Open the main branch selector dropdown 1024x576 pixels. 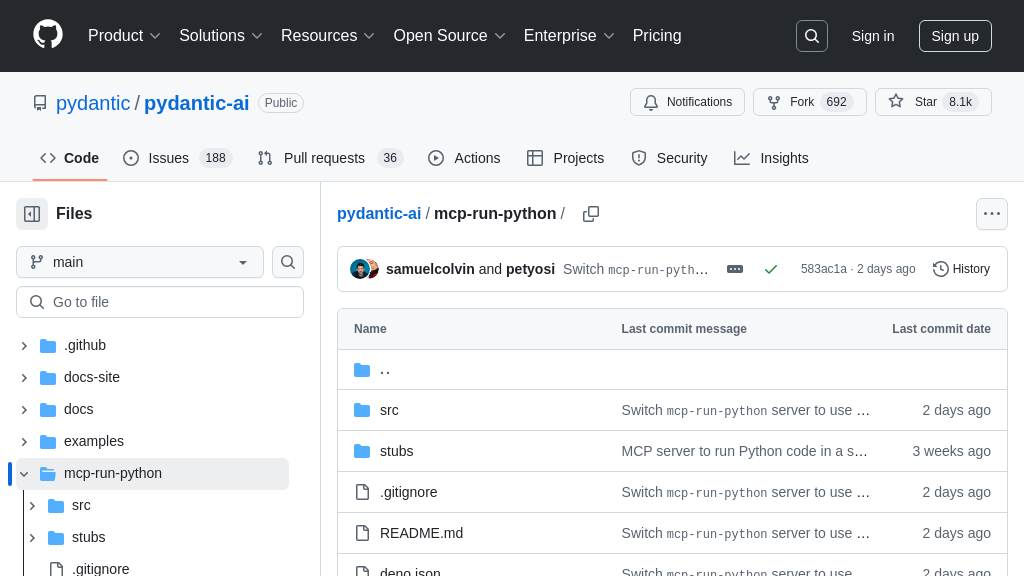click(140, 262)
